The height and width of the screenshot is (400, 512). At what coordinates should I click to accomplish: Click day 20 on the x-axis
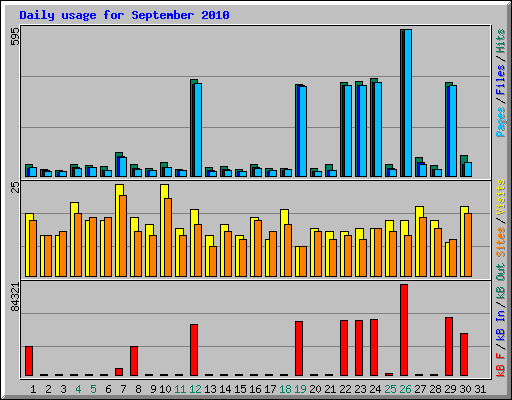(x=315, y=389)
